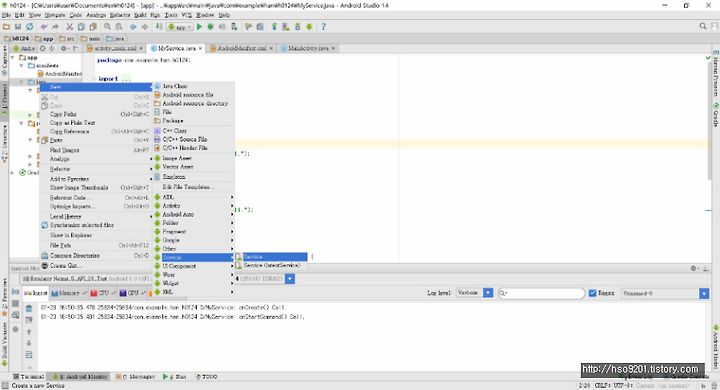Open the Refactor menu in menu bar
The image size is (720, 390).
point(120,15)
